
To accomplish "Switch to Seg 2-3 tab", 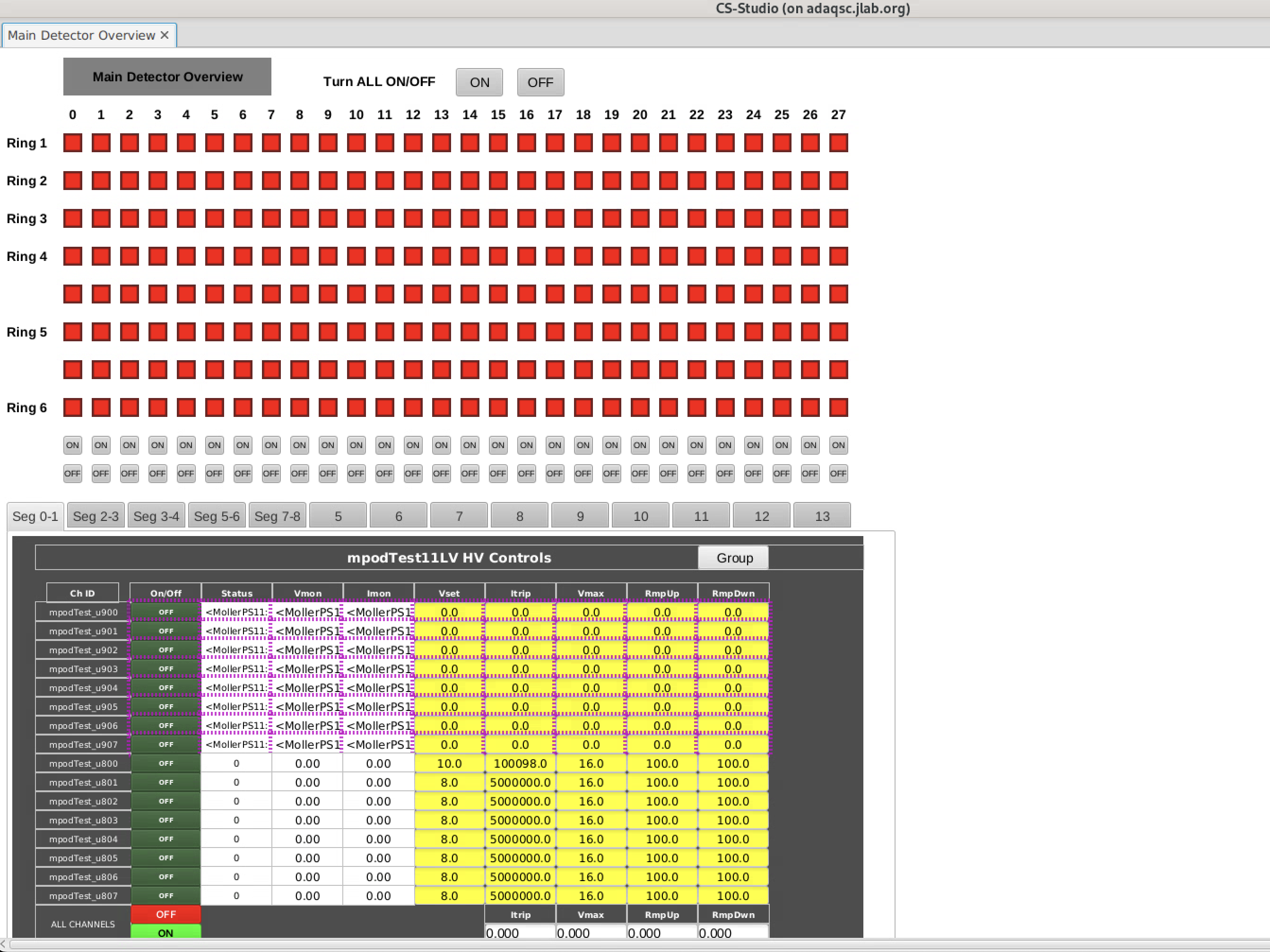I will 96,516.
